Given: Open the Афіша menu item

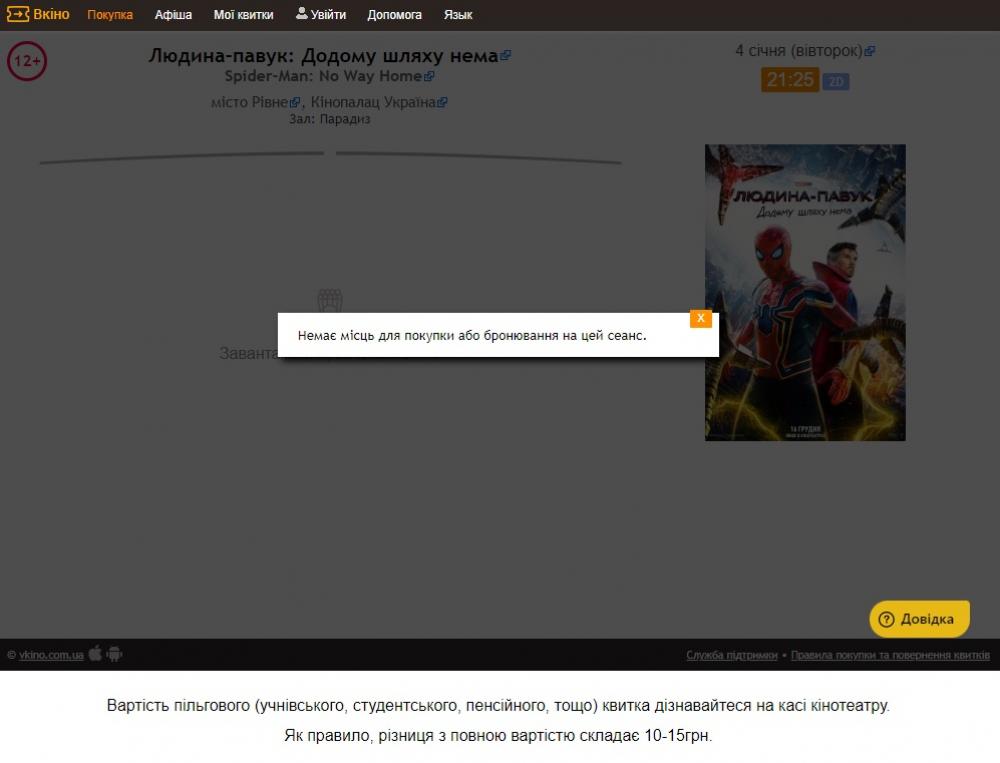Looking at the screenshot, I should click(173, 15).
